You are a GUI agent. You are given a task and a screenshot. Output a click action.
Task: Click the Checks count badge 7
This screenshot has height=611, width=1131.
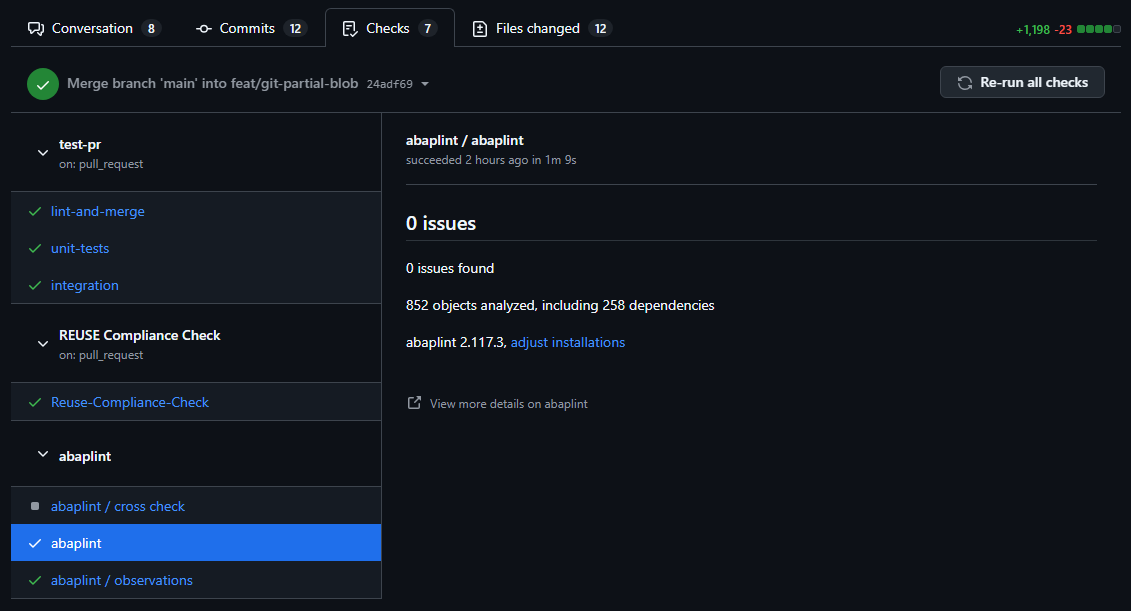pos(428,29)
